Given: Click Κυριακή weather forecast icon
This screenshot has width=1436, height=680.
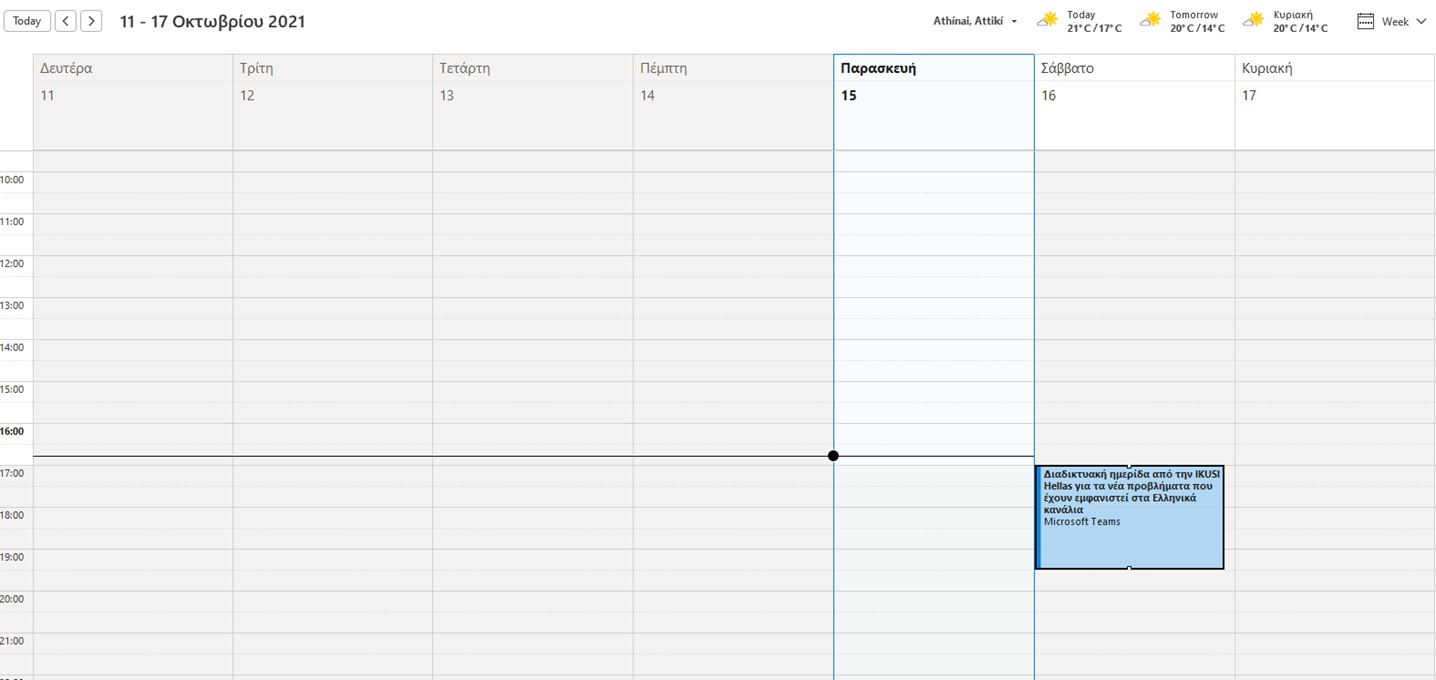Looking at the screenshot, I should click(x=1254, y=20).
